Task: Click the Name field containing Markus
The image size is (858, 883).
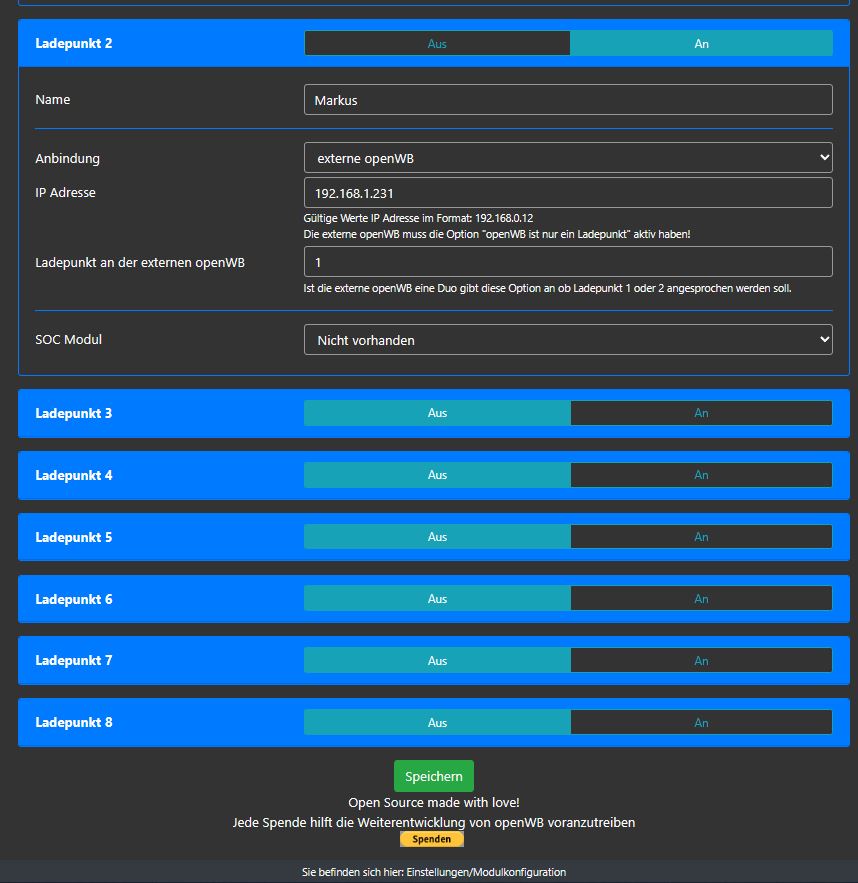Action: click(568, 100)
